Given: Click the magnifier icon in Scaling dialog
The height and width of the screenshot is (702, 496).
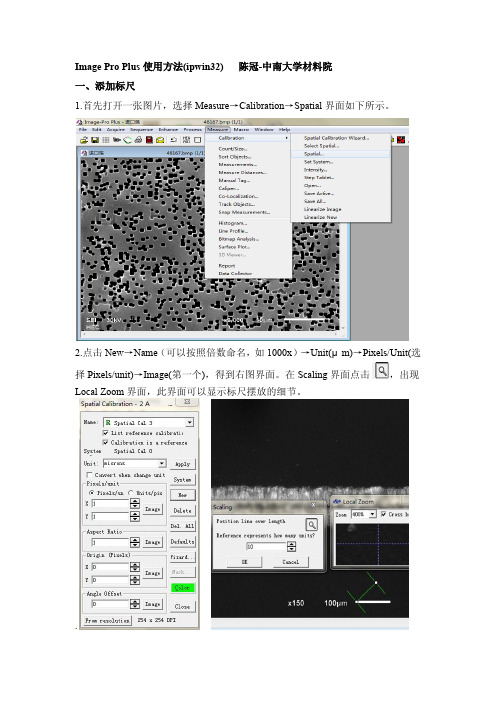Looking at the screenshot, I should point(312,524).
